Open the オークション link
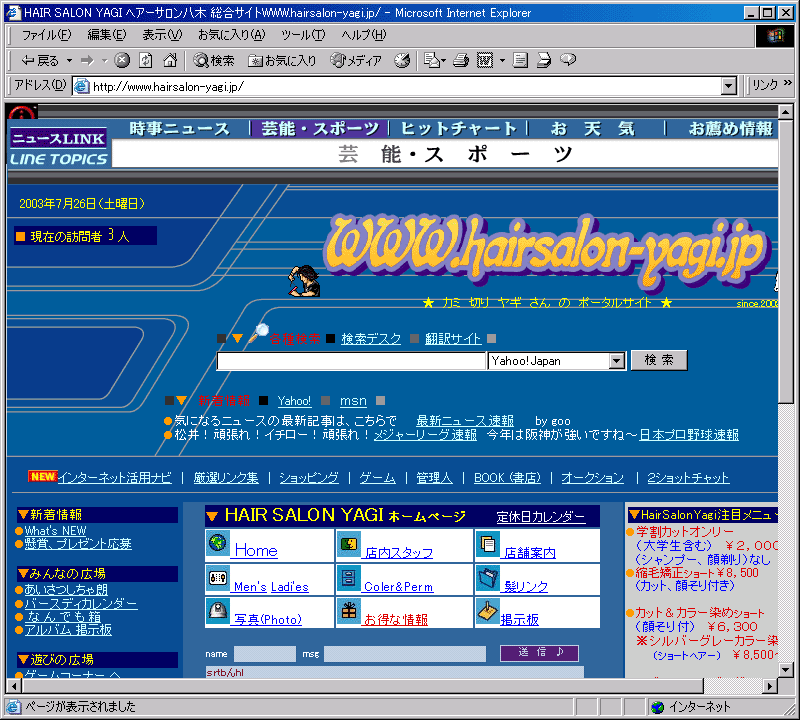Screen dimensions: 800x720 coord(592,478)
